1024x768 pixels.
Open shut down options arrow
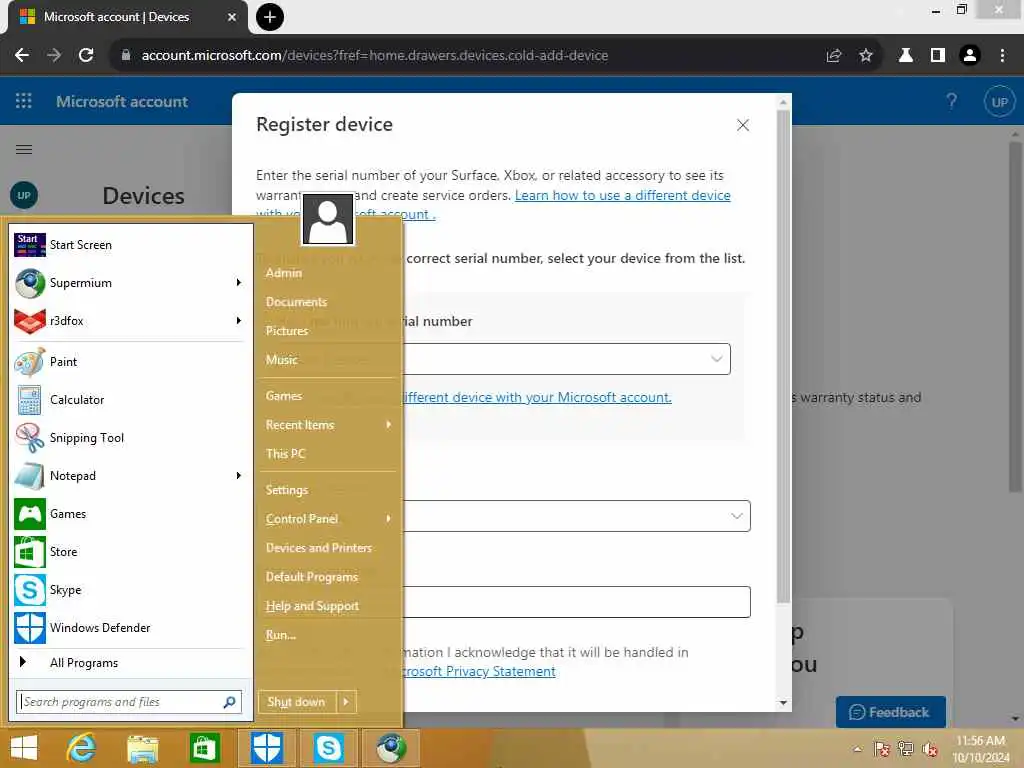pyautogui.click(x=346, y=702)
